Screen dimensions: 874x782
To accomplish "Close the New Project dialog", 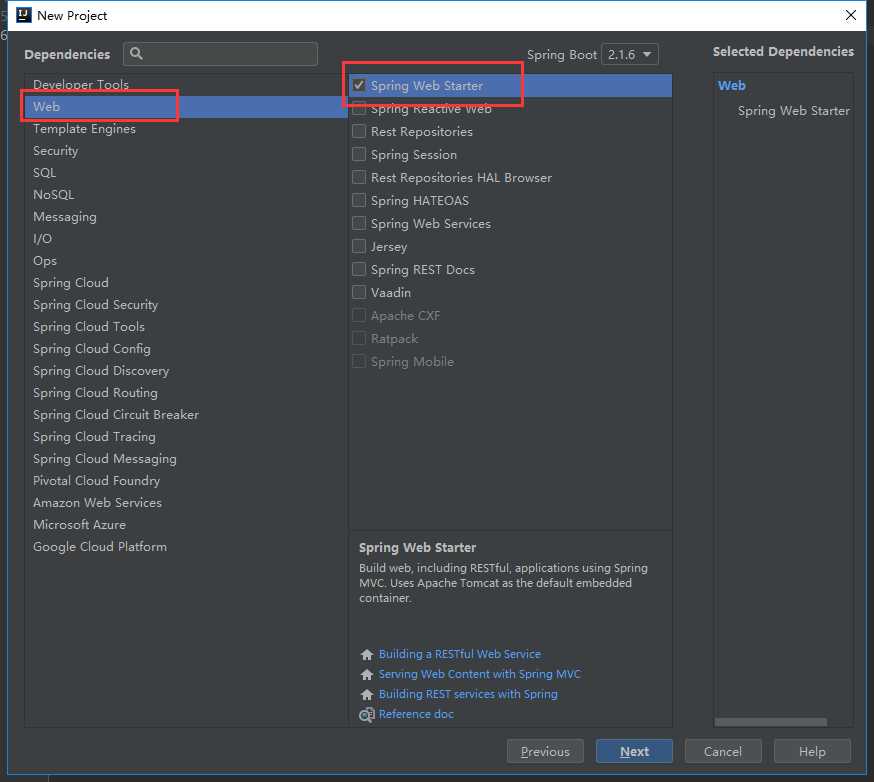I will [x=851, y=15].
